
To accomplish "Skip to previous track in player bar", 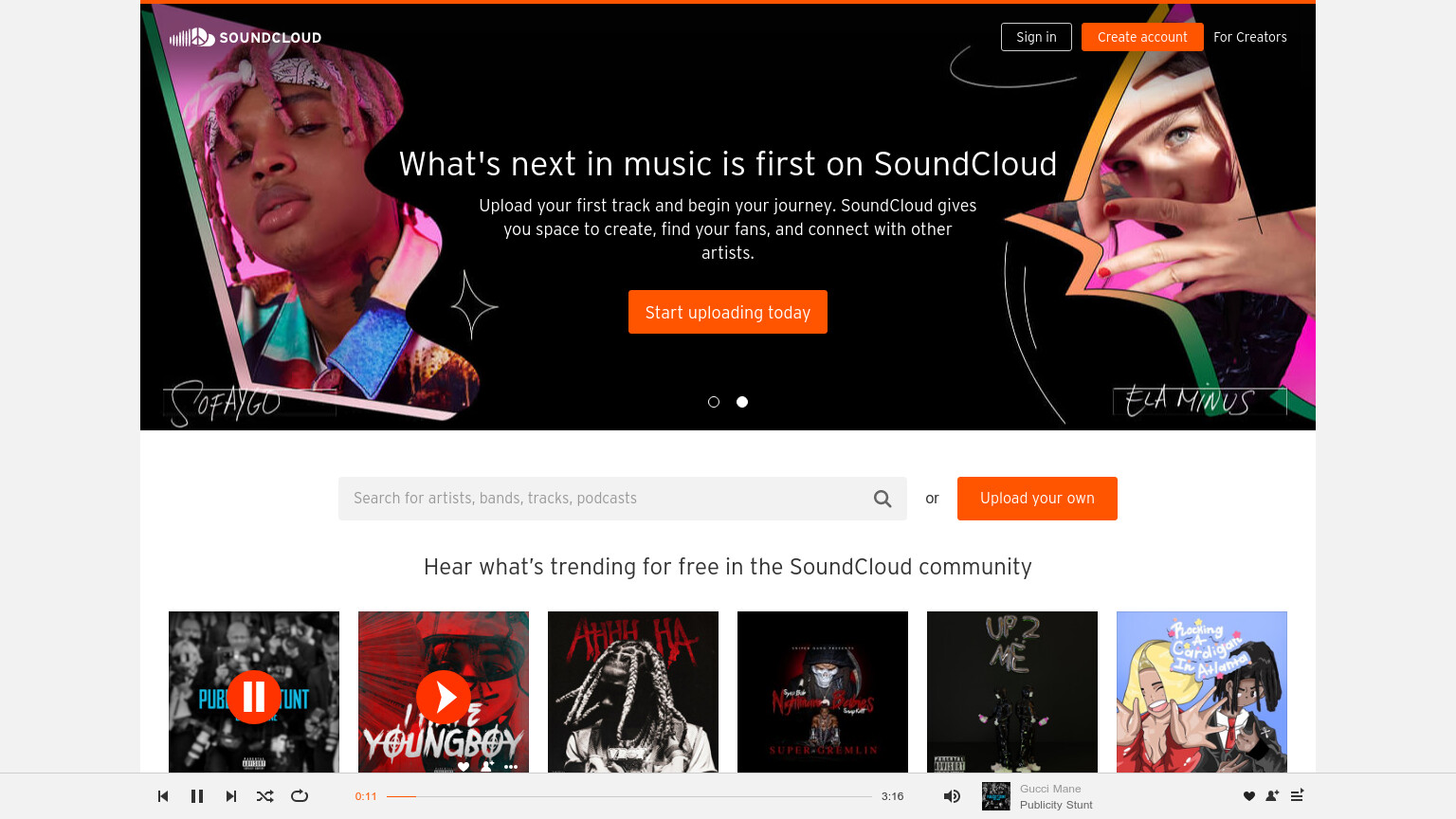I will click(163, 796).
